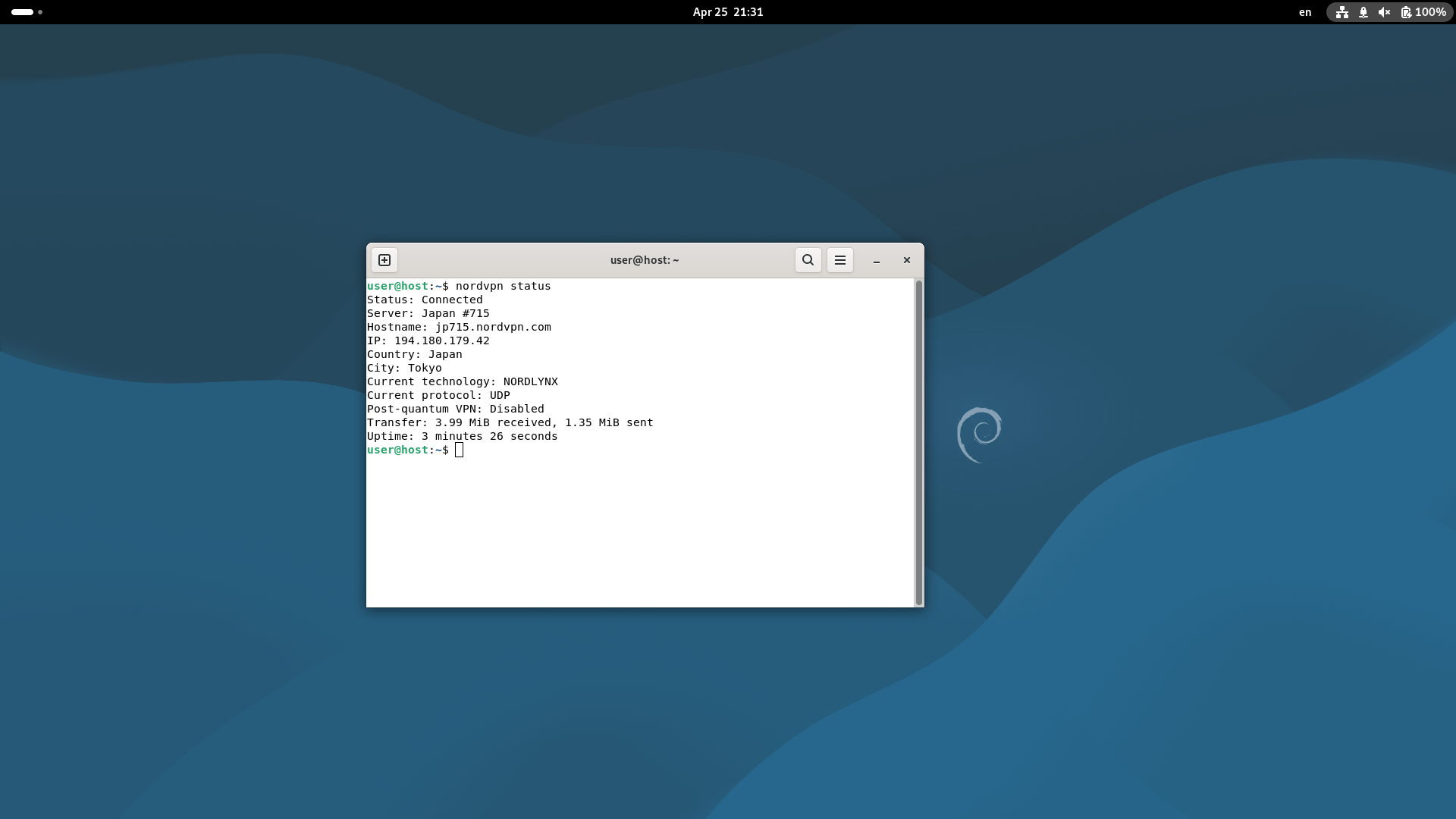Screen dimensions: 1456x819
Task: Click 'Current protocol: UDP' line
Action: pyautogui.click(x=438, y=395)
